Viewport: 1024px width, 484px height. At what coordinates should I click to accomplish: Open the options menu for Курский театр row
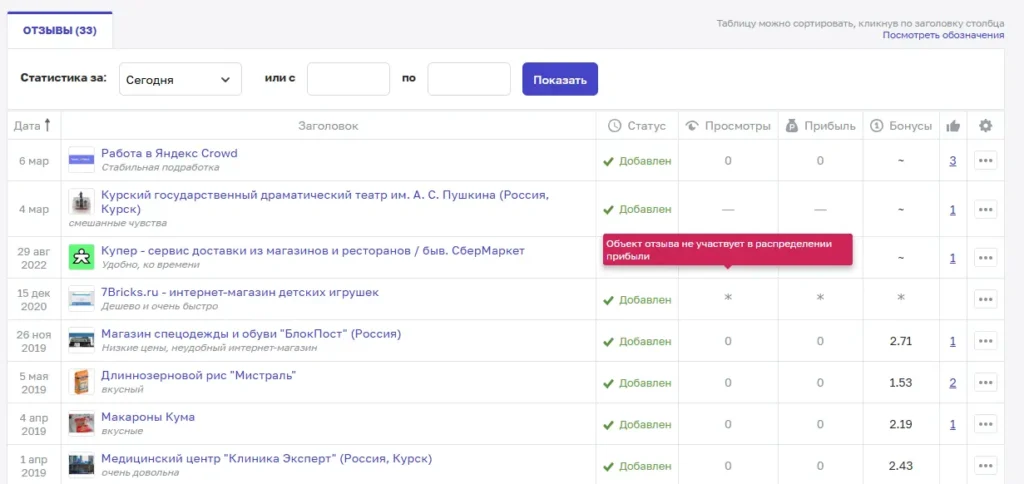(985, 209)
